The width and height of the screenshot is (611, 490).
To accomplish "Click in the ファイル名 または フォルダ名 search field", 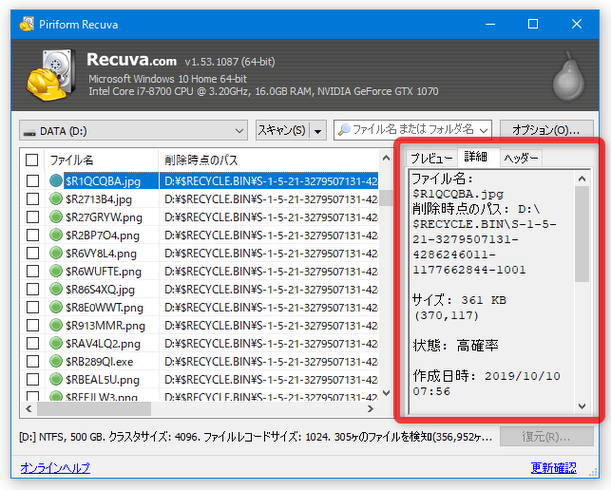I will (413, 130).
